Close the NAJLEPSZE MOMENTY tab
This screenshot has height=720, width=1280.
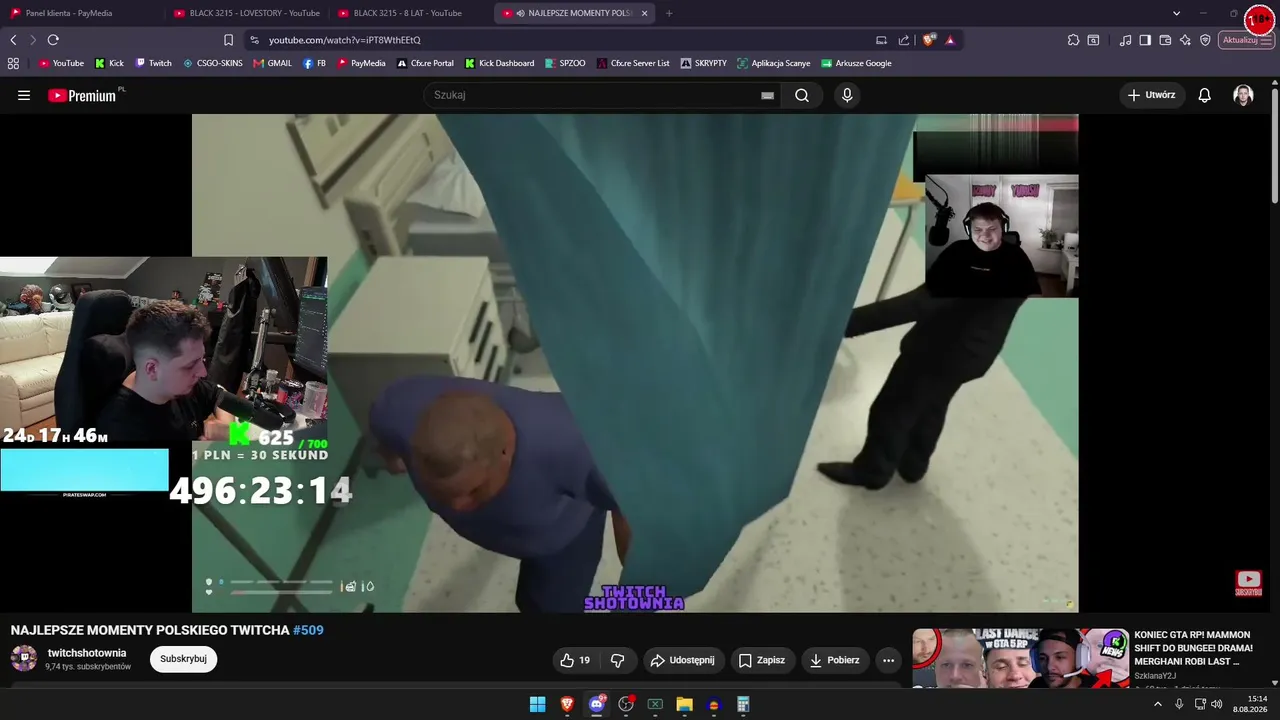click(644, 13)
